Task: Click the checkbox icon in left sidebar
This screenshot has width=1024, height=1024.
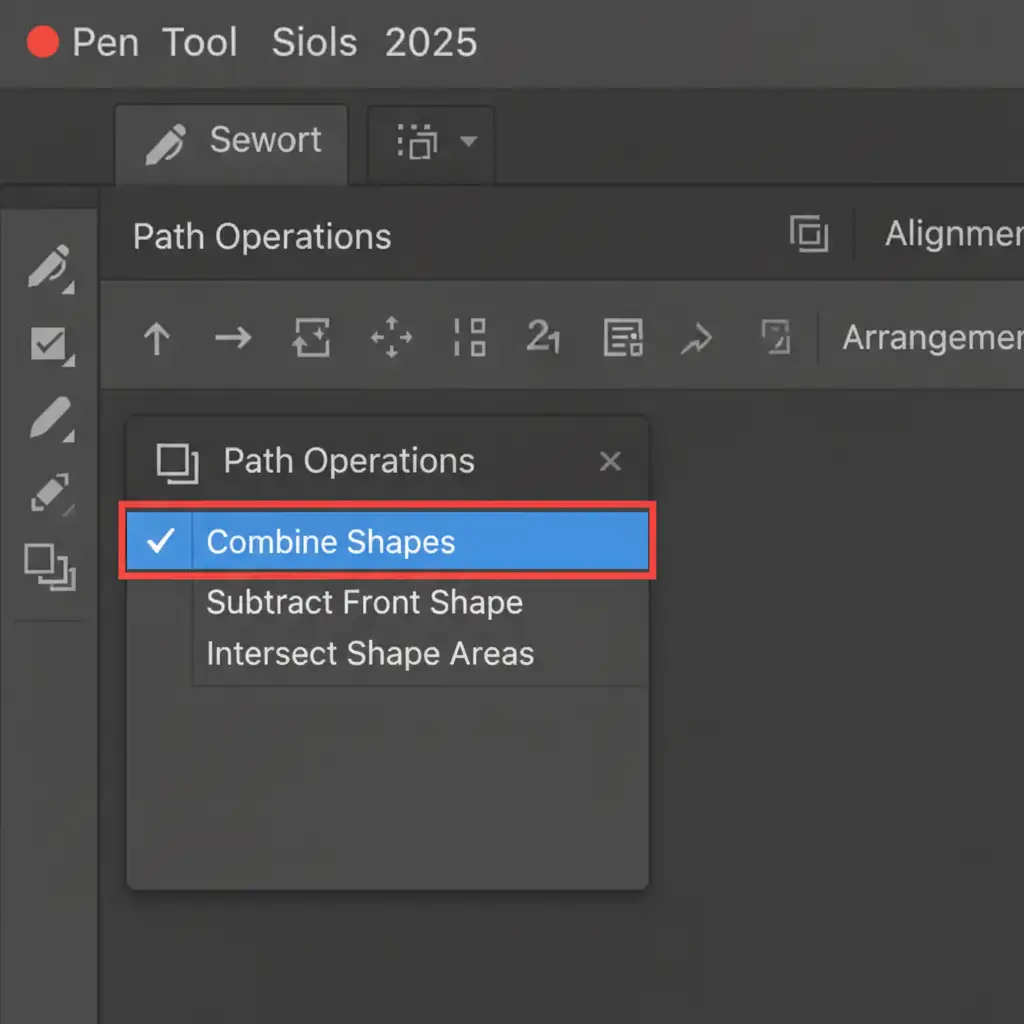Action: (49, 345)
